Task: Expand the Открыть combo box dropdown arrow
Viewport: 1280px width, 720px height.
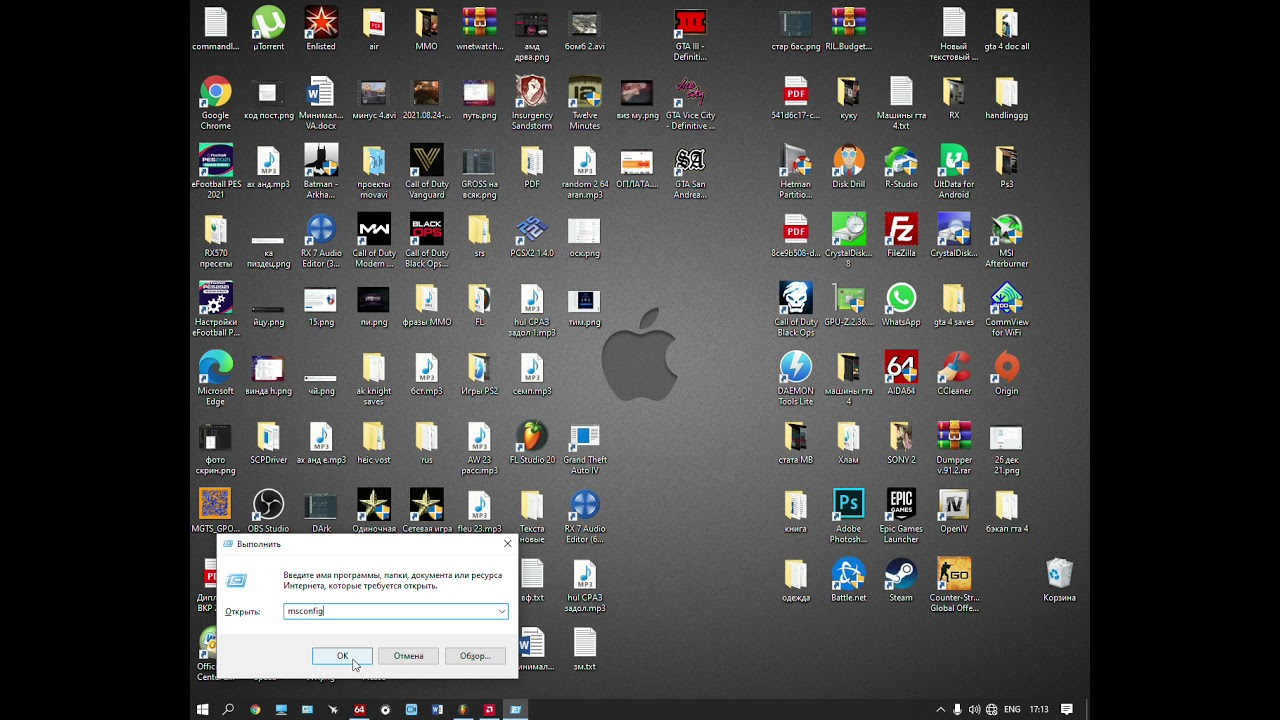Action: click(502, 611)
